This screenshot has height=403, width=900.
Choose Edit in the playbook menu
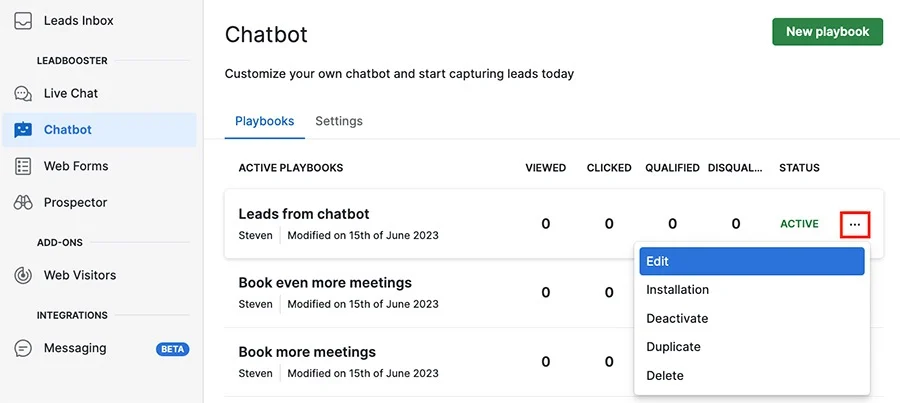pos(752,261)
